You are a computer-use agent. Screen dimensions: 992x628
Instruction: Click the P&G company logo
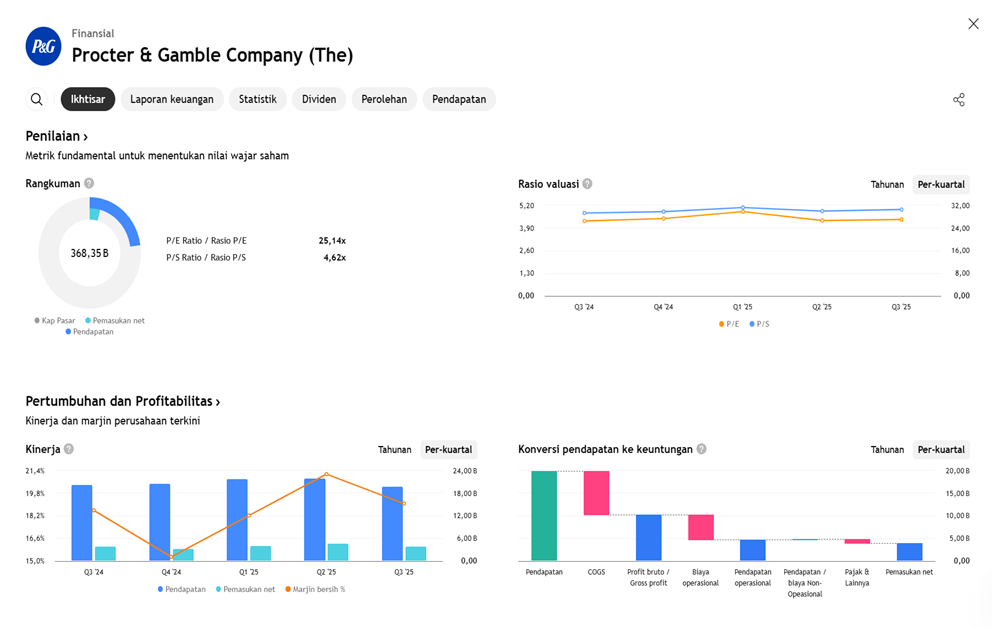tap(44, 46)
